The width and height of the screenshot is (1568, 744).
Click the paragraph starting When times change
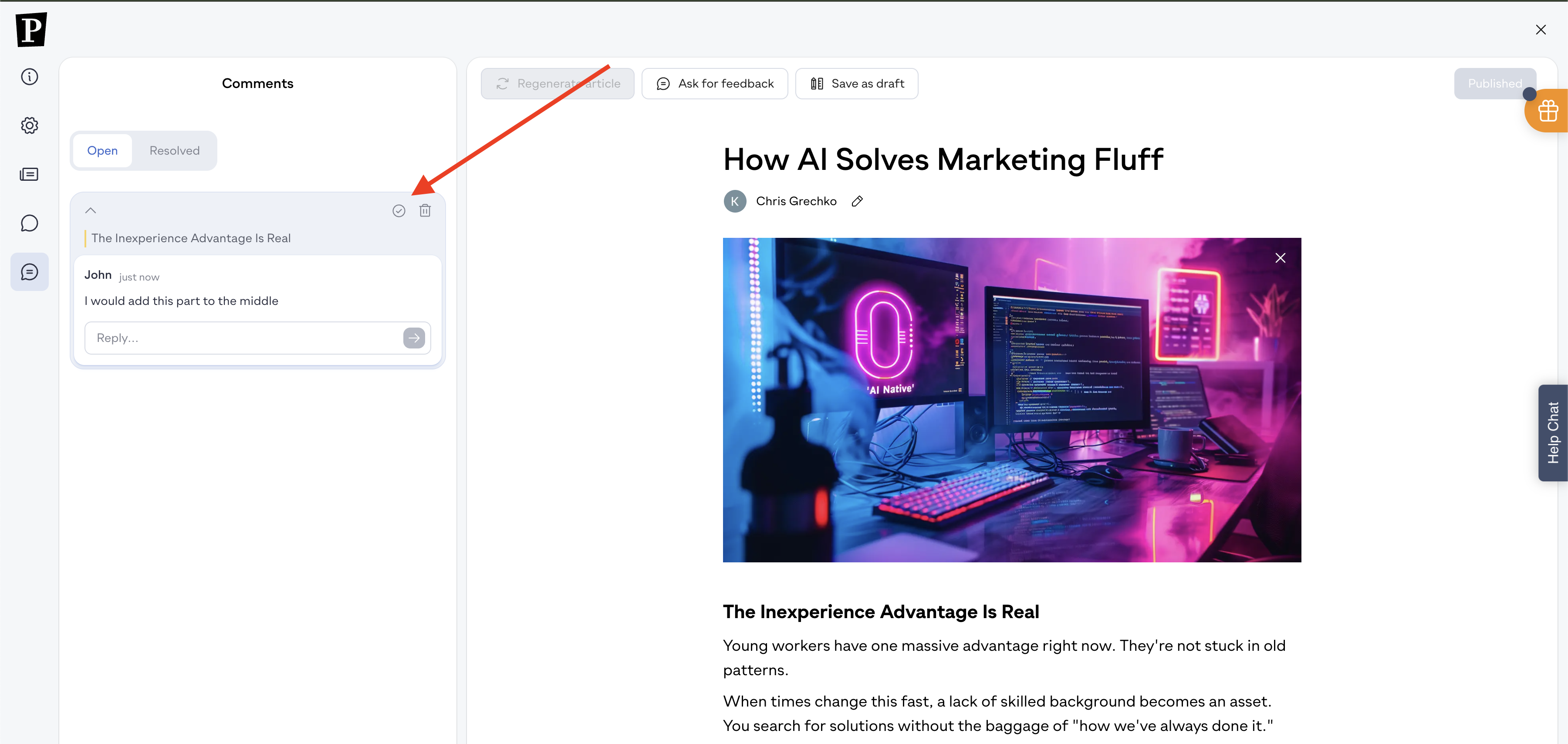998,714
